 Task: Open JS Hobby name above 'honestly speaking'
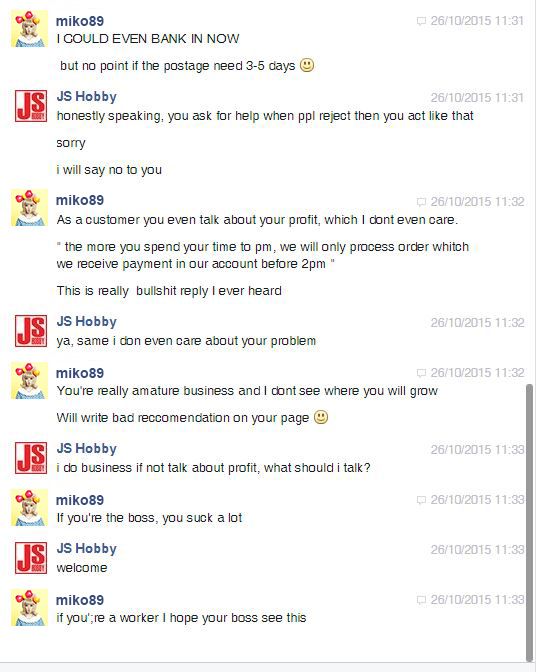[87, 96]
